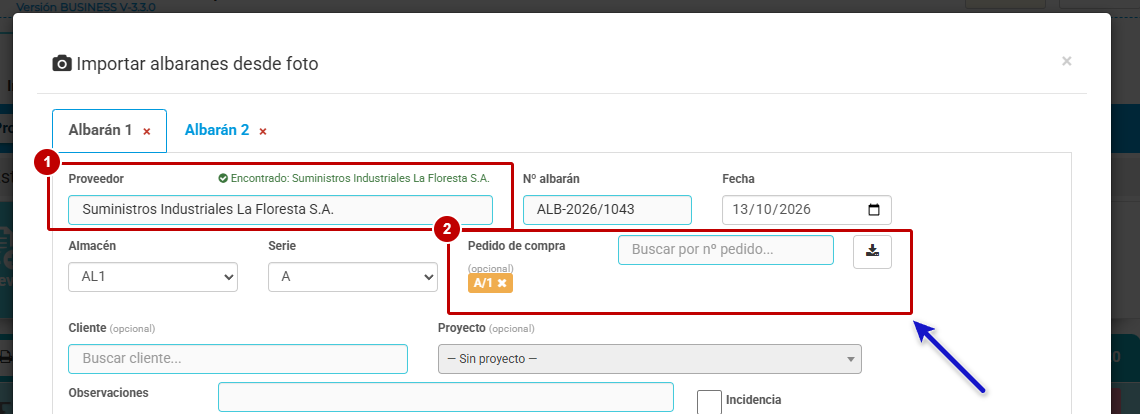Viewport: 1140px width, 414px height.
Task: Remove Albarán 1 via its red x
Action: [x=147, y=132]
